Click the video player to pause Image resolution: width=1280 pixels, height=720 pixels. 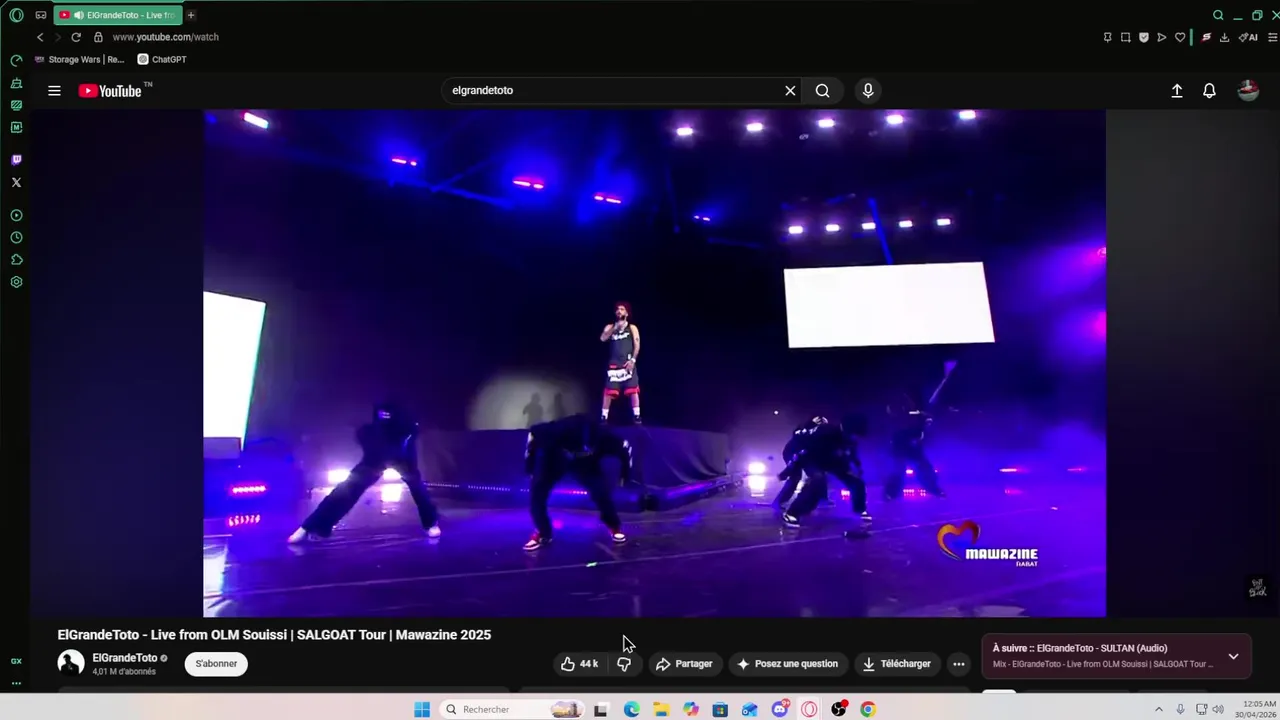click(655, 363)
